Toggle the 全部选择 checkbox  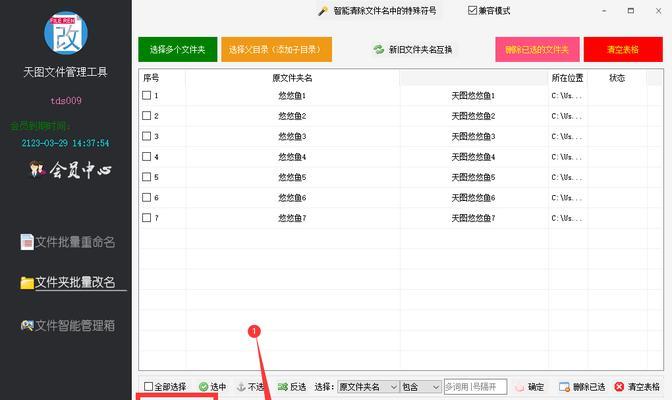click(x=148, y=387)
